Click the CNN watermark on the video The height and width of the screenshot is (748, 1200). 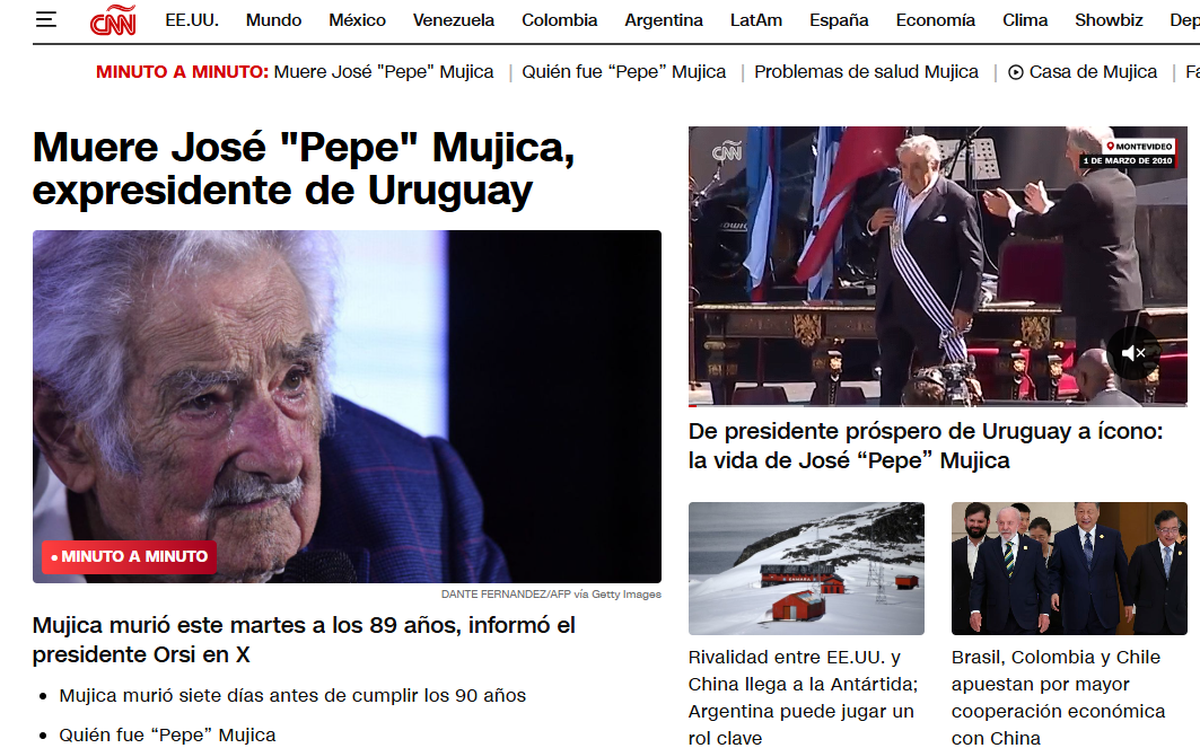click(727, 153)
